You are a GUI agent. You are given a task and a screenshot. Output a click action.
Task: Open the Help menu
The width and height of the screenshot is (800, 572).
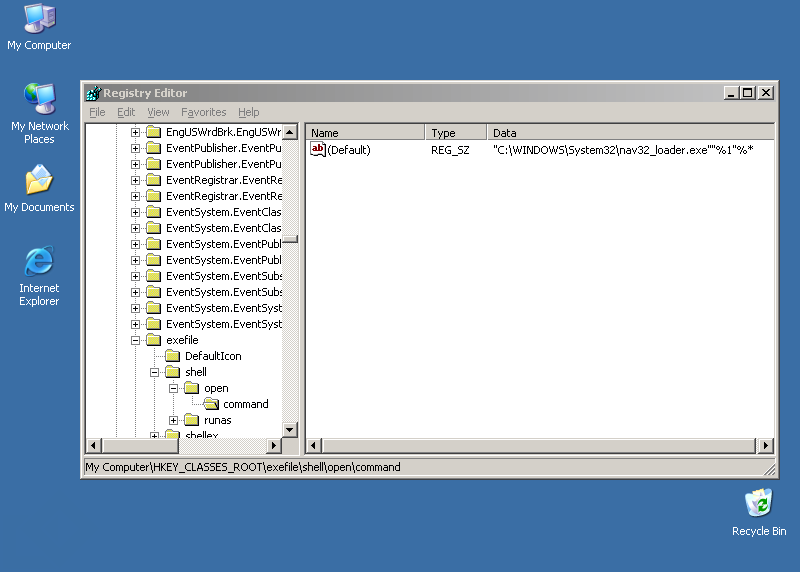248,112
